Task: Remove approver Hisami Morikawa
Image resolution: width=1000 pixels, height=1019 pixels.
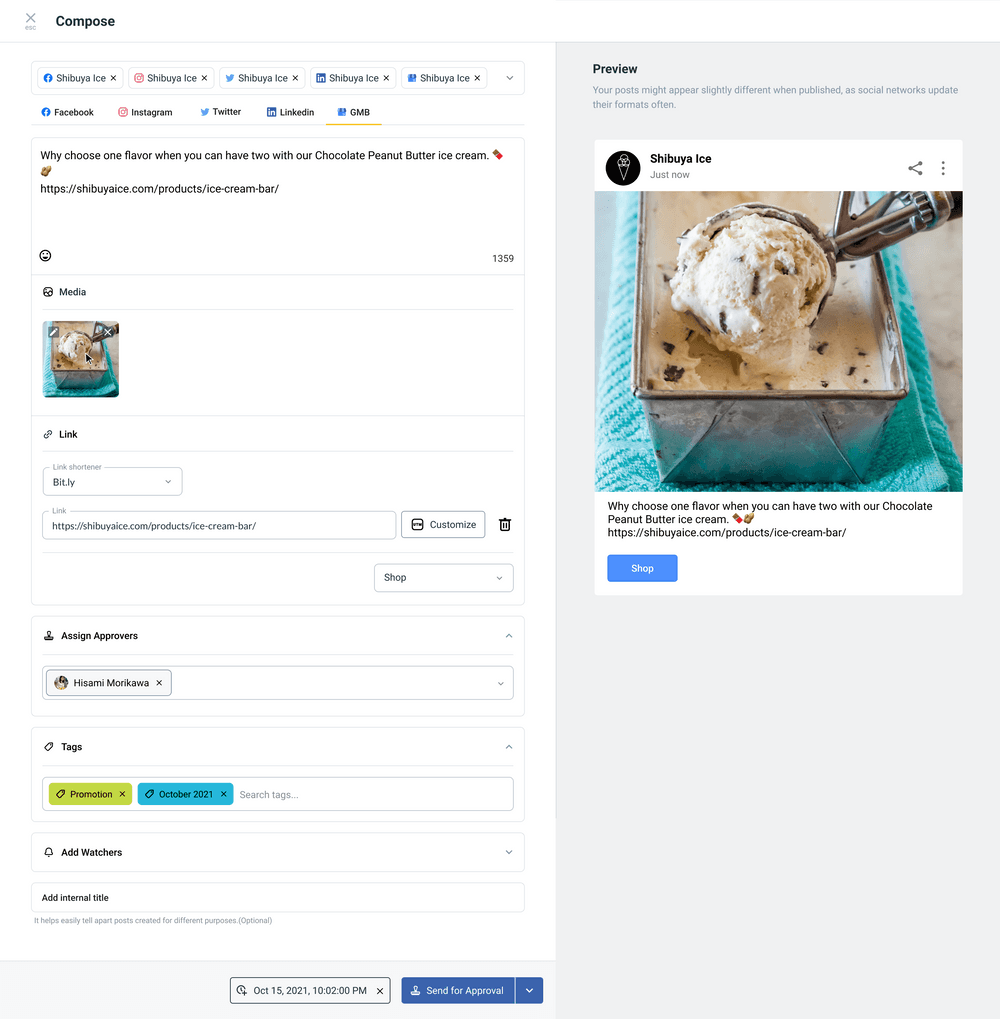Action: 159,683
